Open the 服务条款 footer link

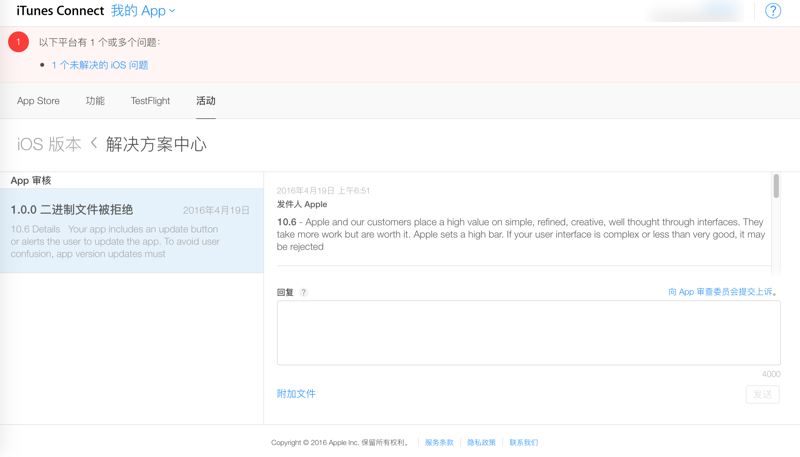point(439,442)
